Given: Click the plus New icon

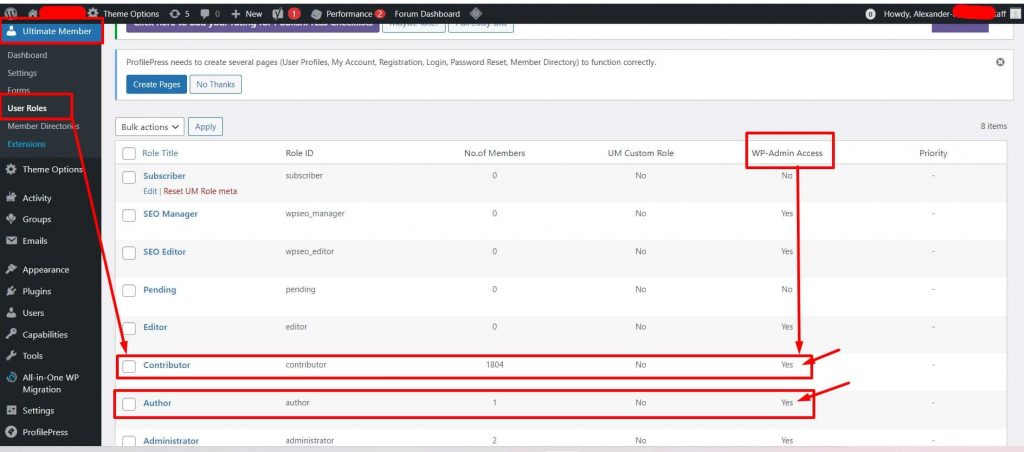Looking at the screenshot, I should pos(236,14).
